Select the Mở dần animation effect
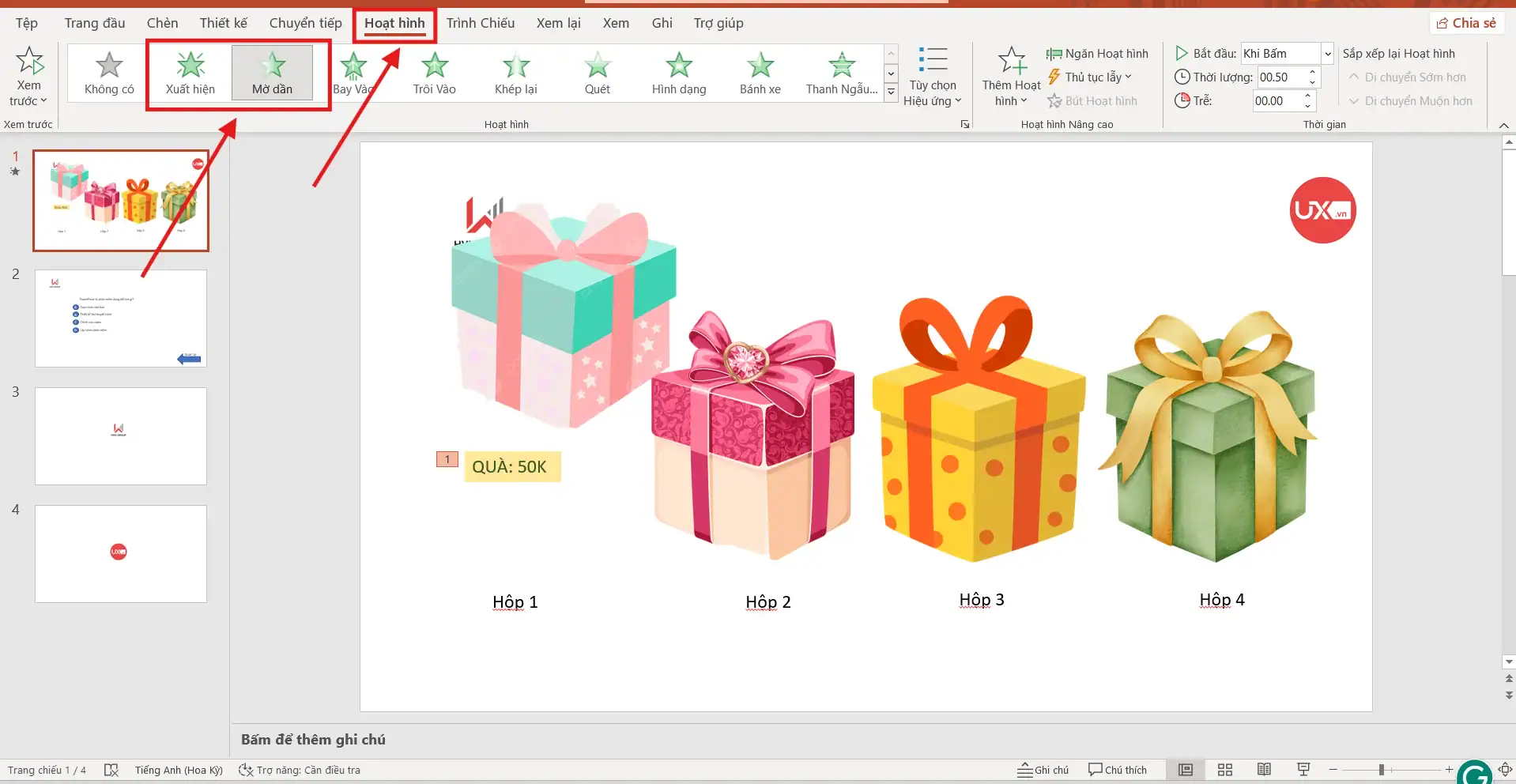This screenshot has height=784, width=1516. (273, 73)
